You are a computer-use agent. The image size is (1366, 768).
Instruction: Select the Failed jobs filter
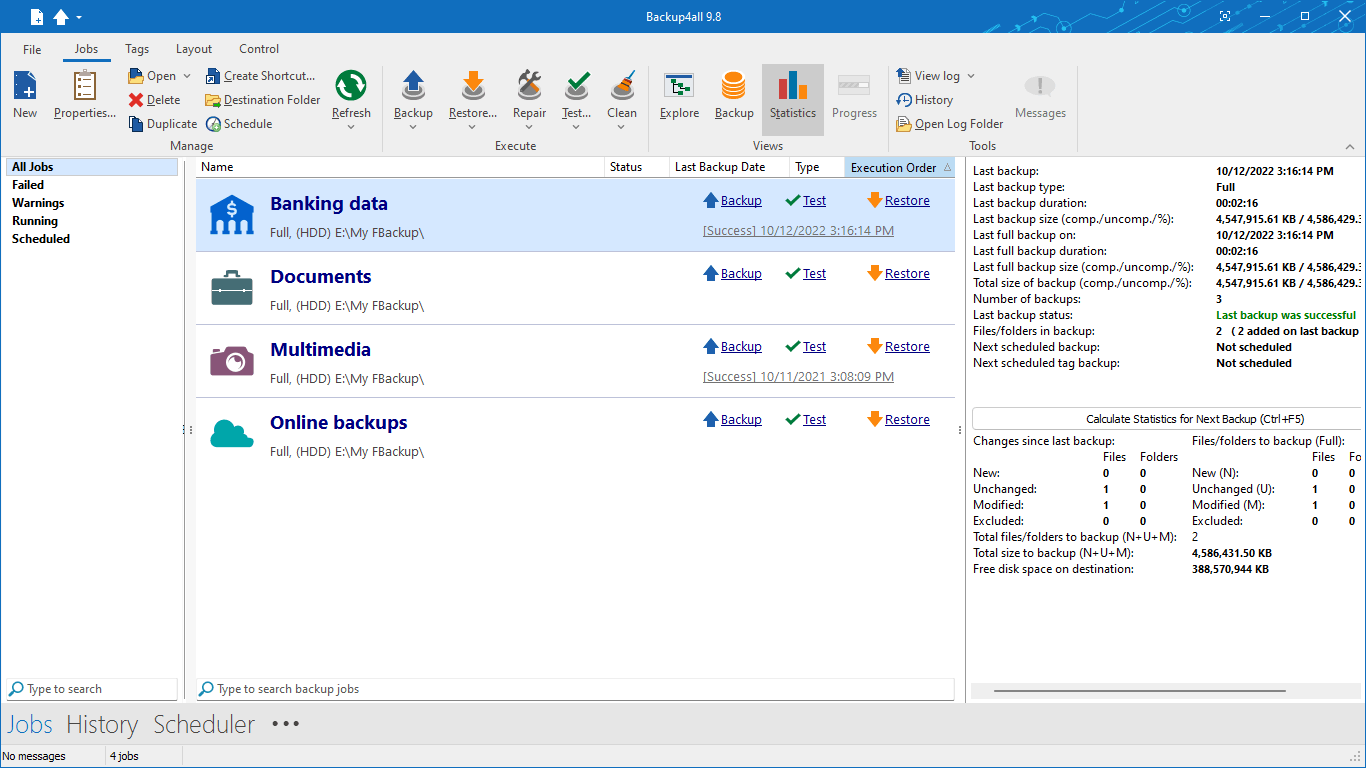28,185
